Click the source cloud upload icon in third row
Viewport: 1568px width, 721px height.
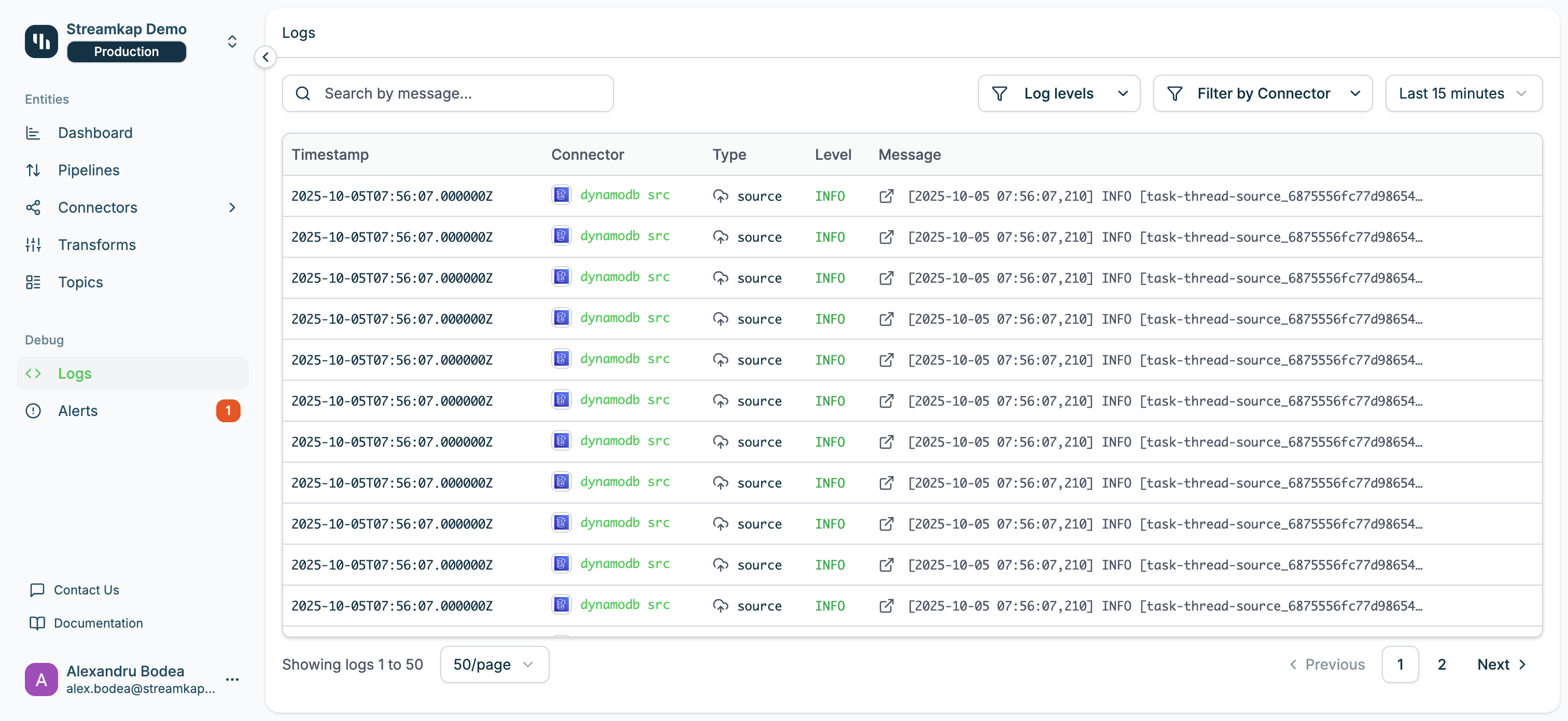[721, 278]
